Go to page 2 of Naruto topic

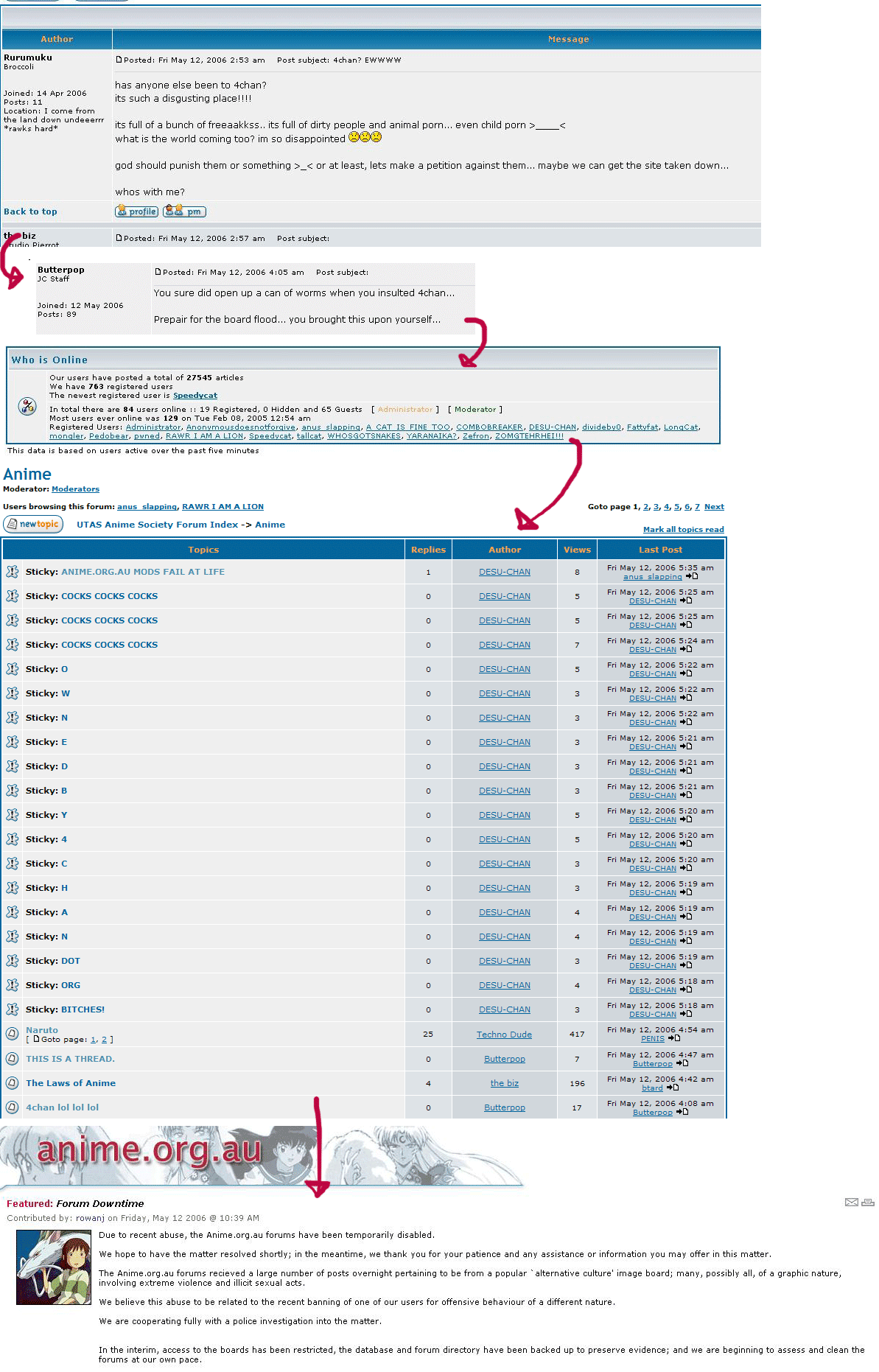click(104, 1040)
